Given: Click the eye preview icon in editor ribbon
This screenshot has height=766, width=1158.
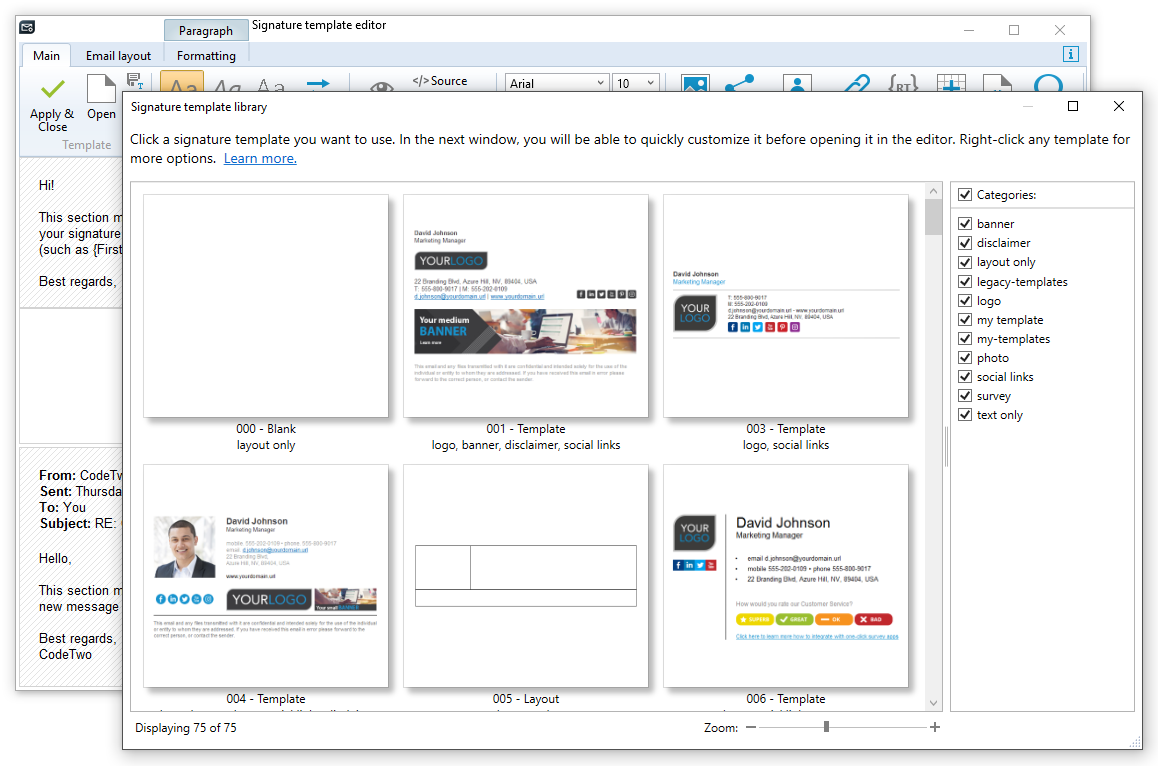Looking at the screenshot, I should tap(381, 86).
